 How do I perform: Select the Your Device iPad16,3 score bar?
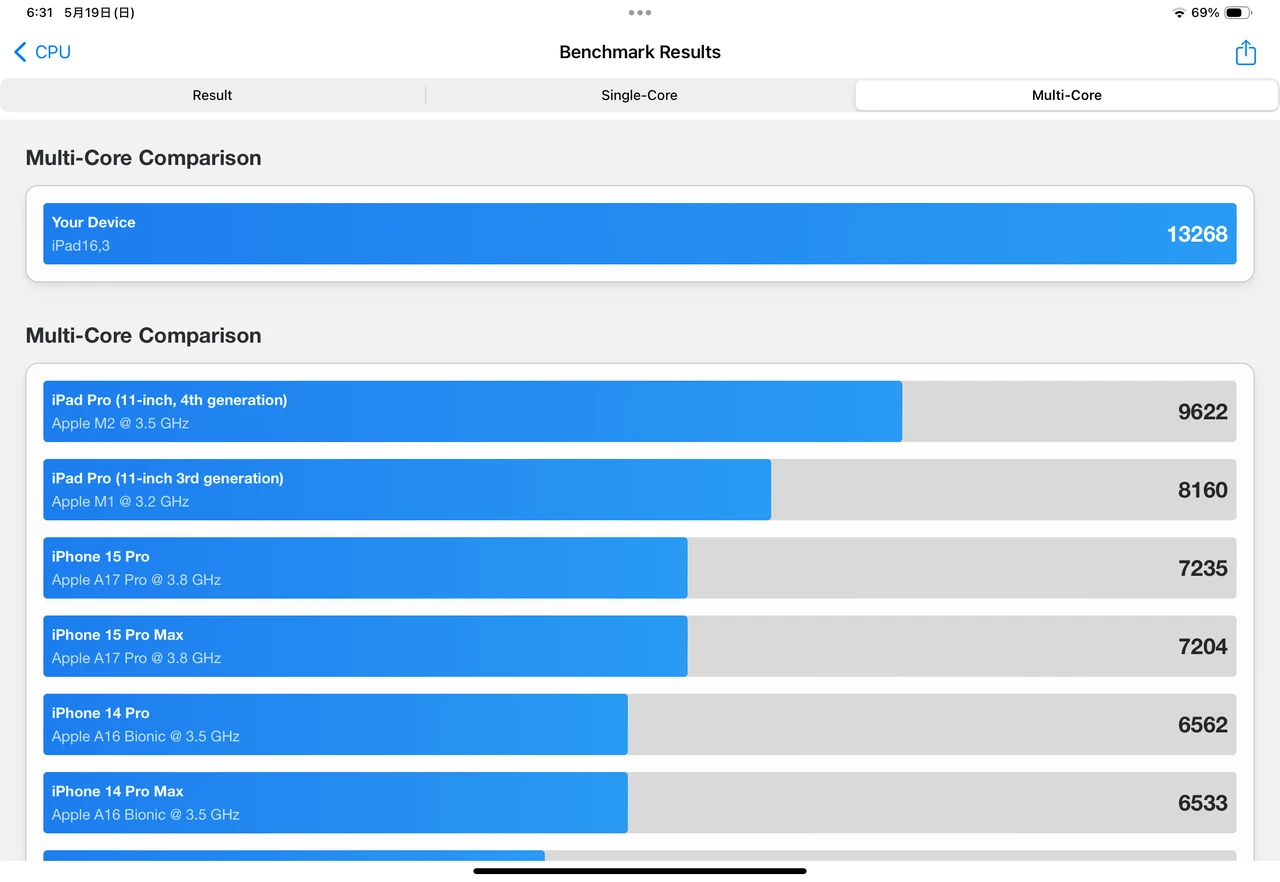coord(640,234)
